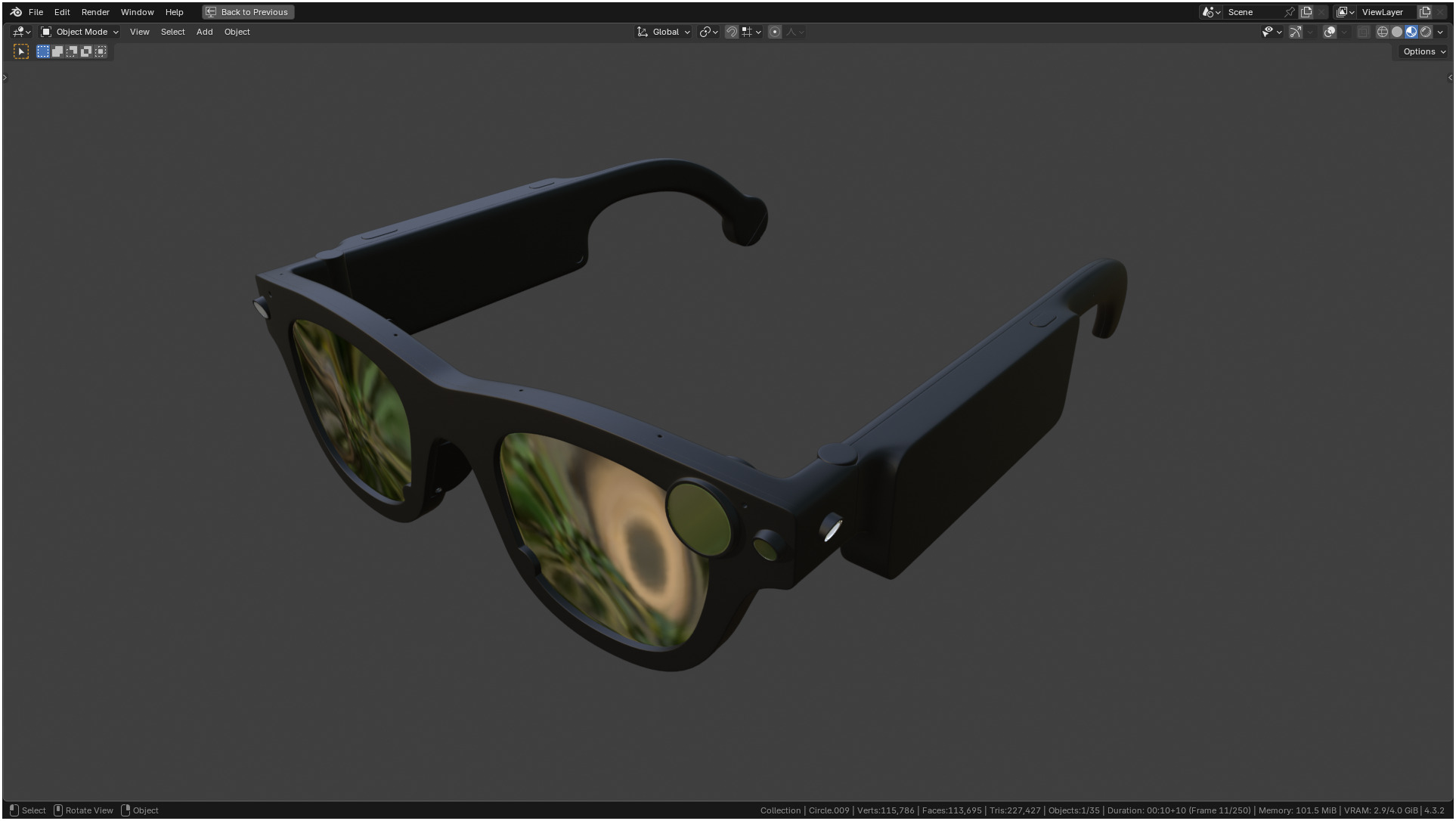Image resolution: width=1456 pixels, height=821 pixels.
Task: Open the viewport Object menu
Action: click(x=237, y=32)
